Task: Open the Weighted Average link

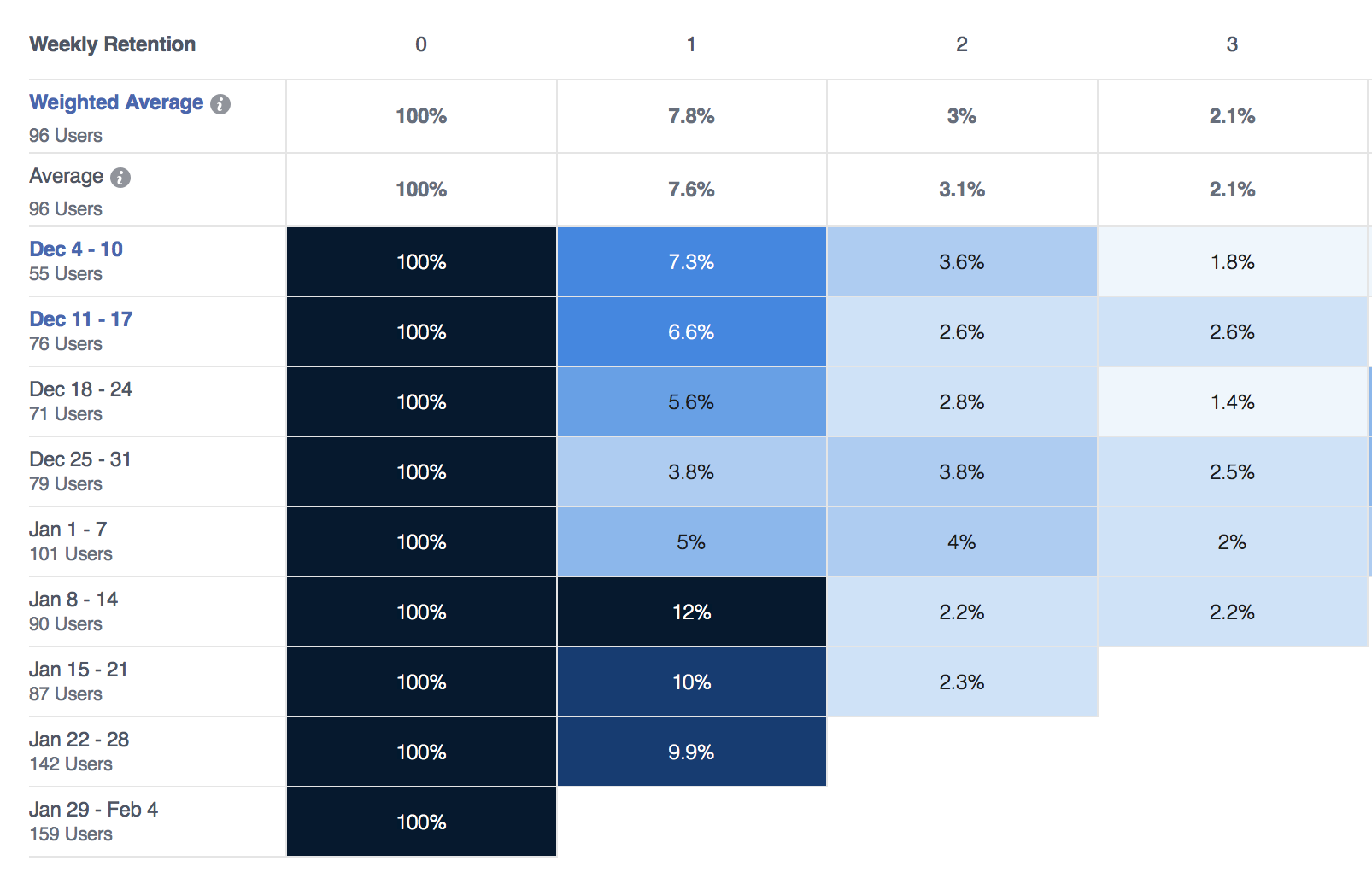Action: (116, 102)
